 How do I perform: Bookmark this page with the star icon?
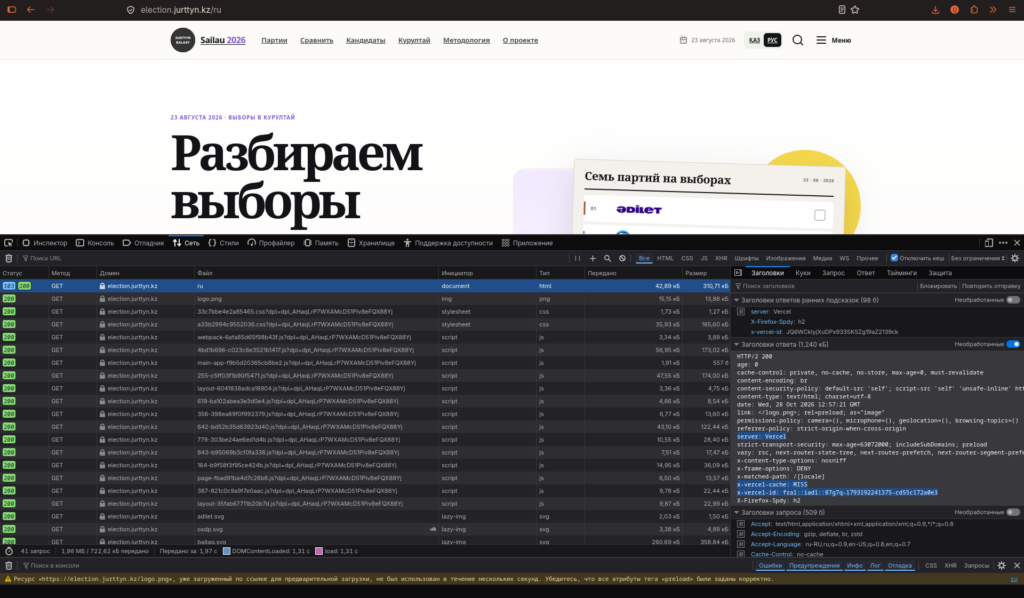coord(855,10)
